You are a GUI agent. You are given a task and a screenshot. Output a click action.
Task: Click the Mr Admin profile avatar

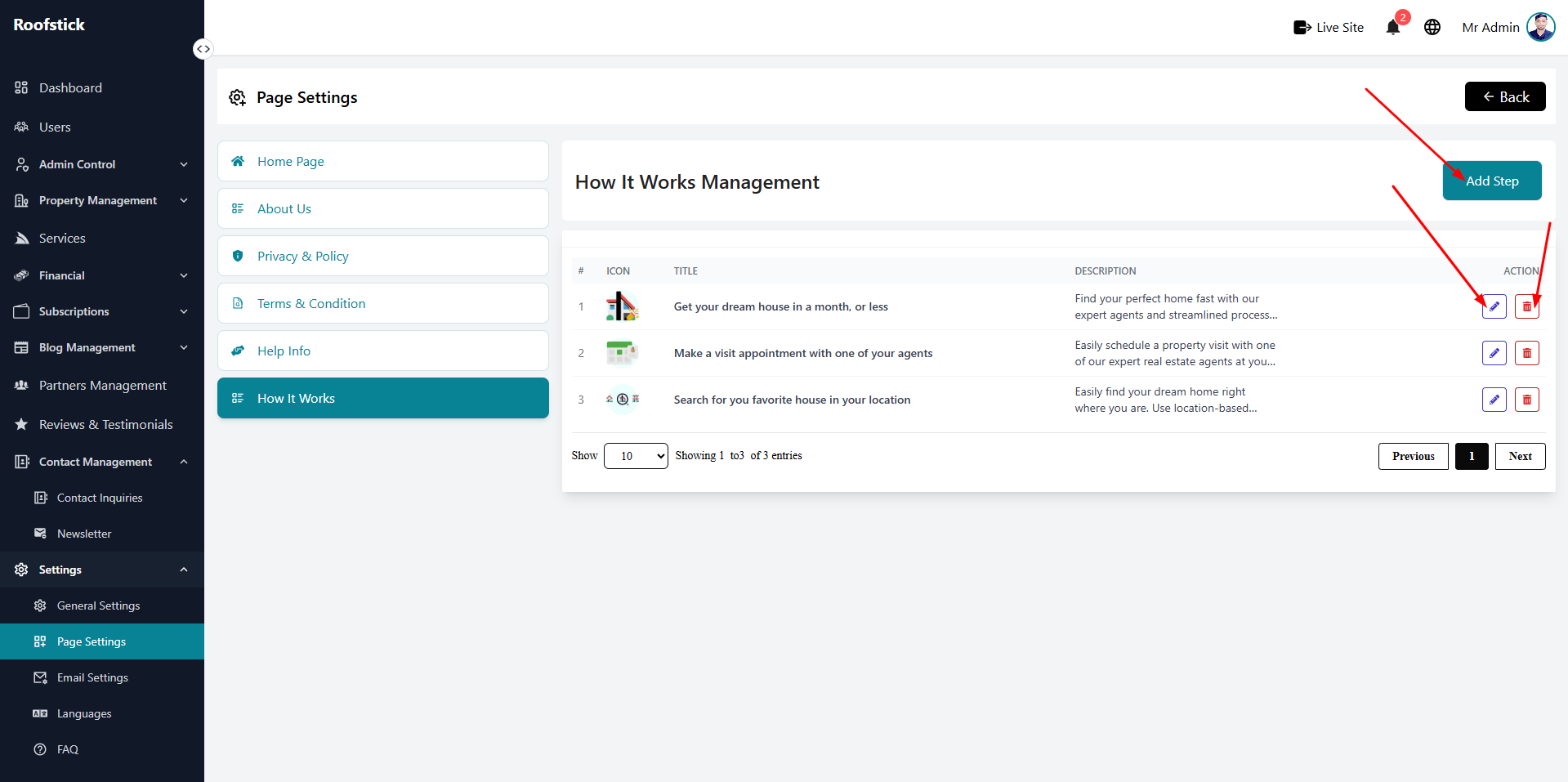(1541, 27)
